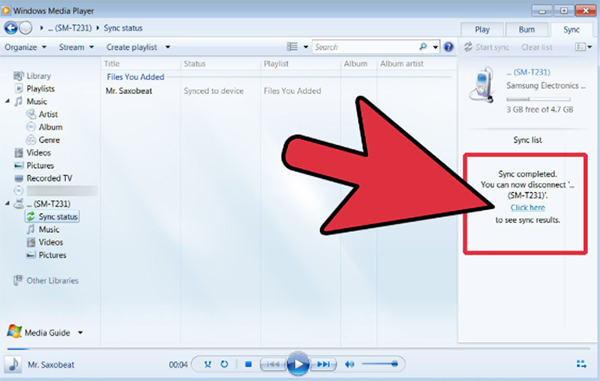Click Start sync
The width and height of the screenshot is (600, 381).
click(x=486, y=47)
